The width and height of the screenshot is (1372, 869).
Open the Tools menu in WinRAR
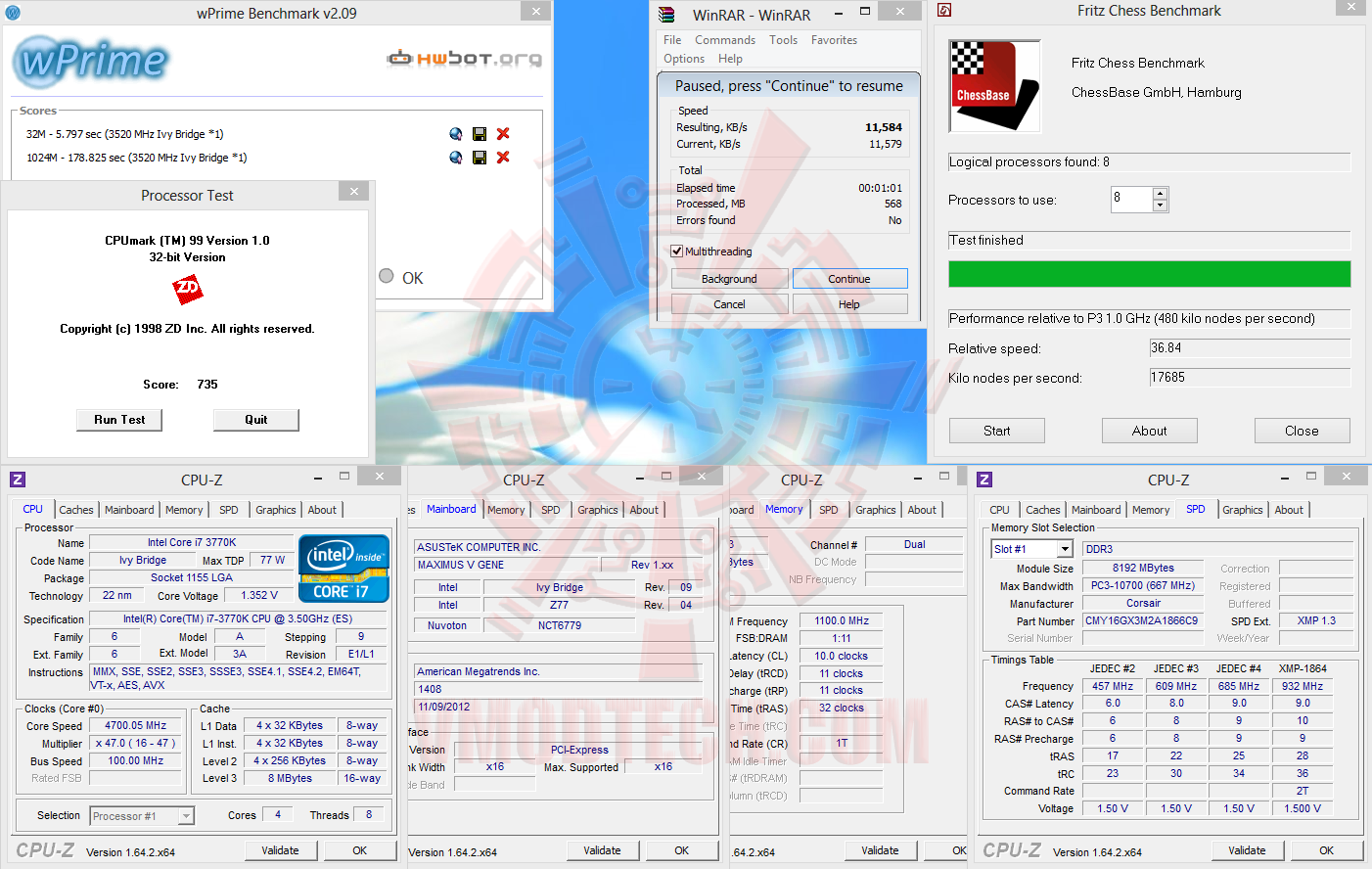coord(784,40)
